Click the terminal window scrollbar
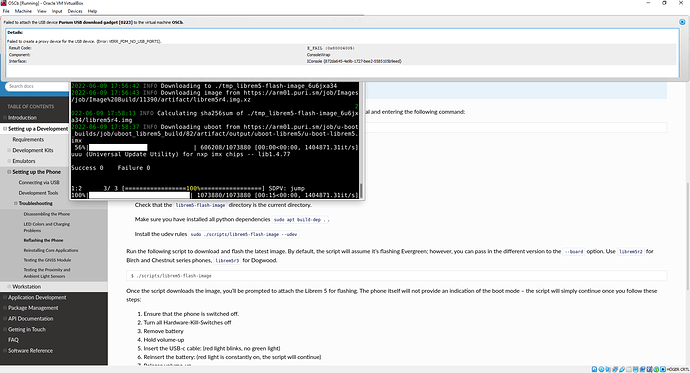 point(361,190)
